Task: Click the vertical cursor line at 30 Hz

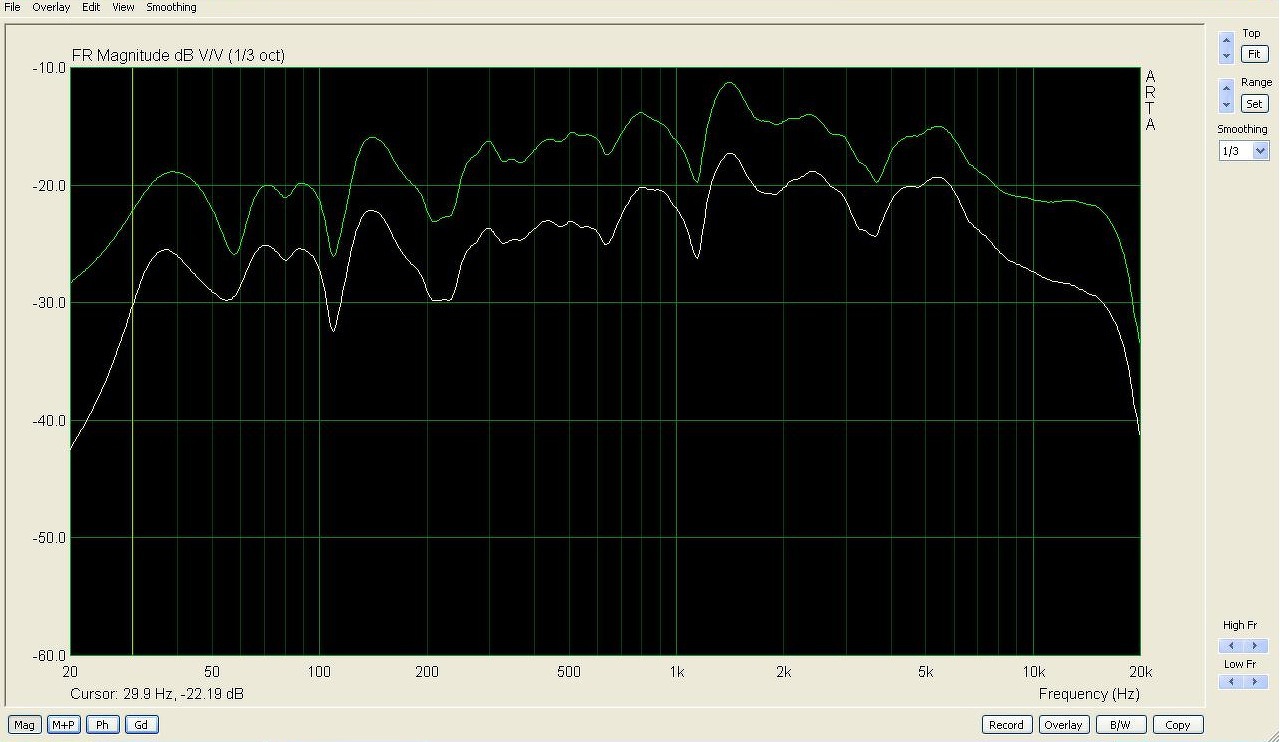Action: pyautogui.click(x=132, y=361)
